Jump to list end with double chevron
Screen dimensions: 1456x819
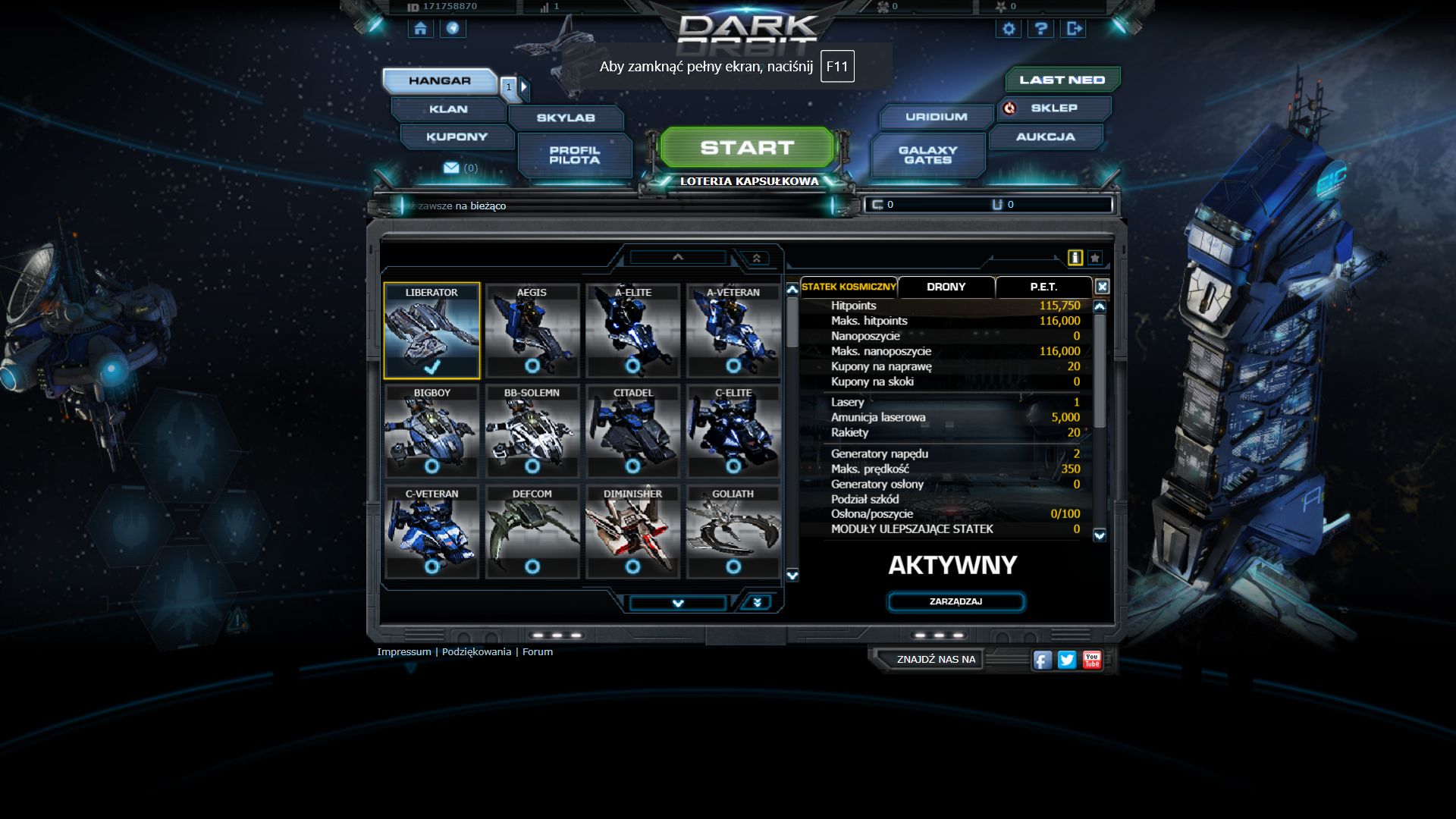(757, 603)
